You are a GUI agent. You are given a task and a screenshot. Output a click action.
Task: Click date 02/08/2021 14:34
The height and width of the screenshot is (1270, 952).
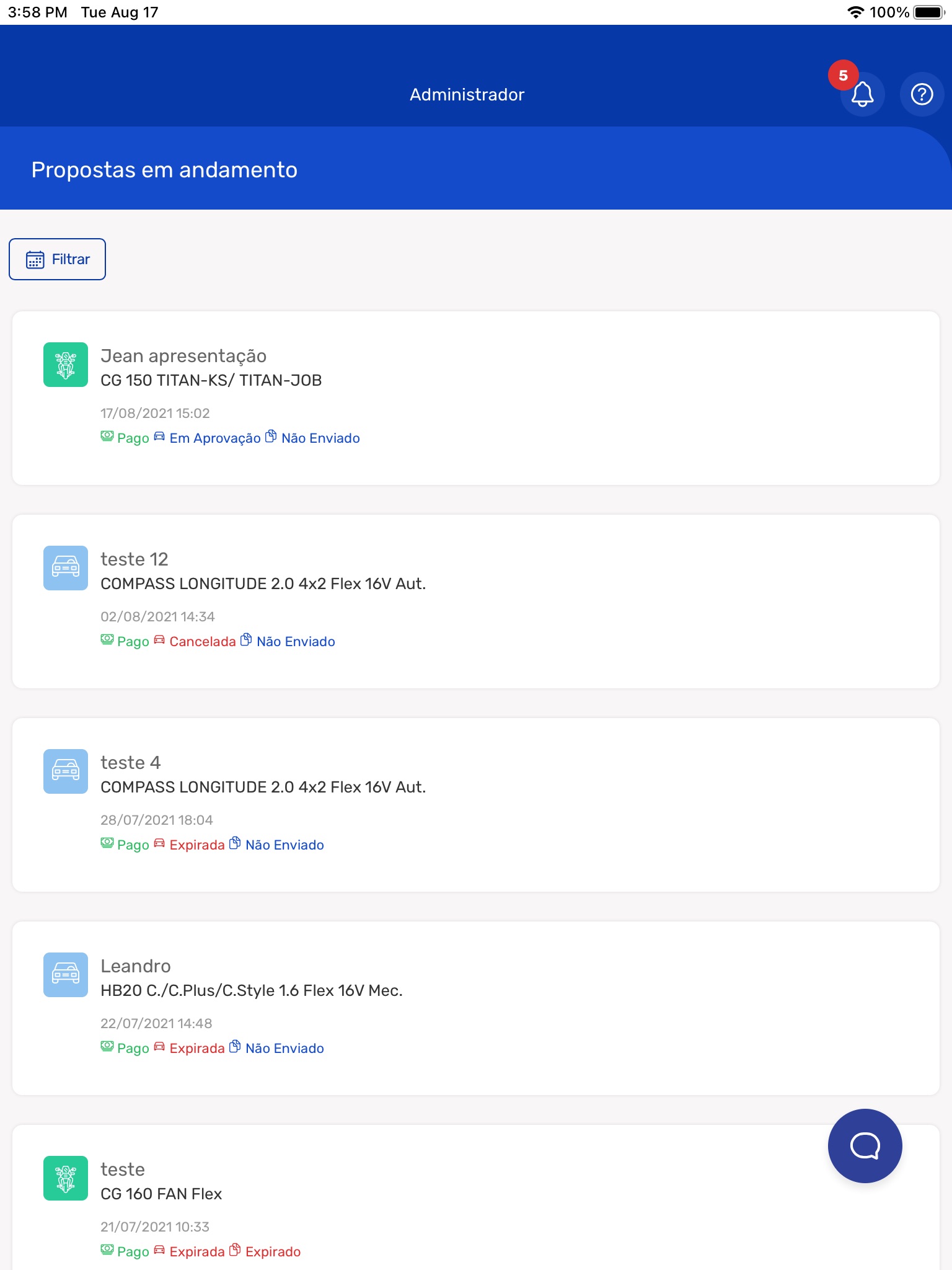pyautogui.click(x=157, y=616)
